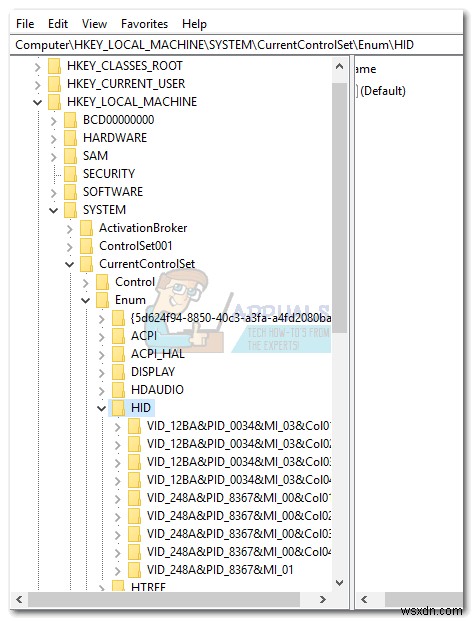The width and height of the screenshot is (474, 621).
Task: Select the {5d624f94-8850-40c3 key
Action: [231, 318]
